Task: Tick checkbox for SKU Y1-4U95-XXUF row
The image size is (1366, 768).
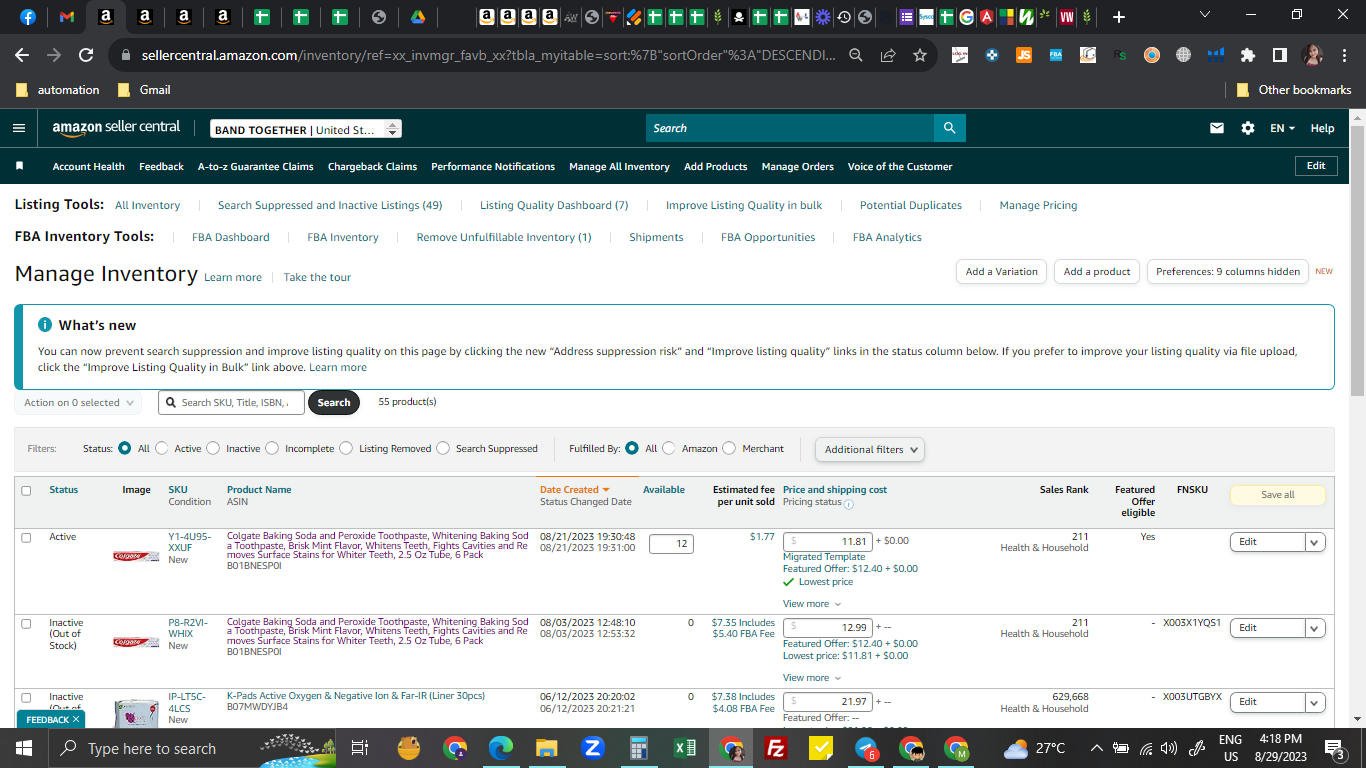Action: click(x=26, y=537)
